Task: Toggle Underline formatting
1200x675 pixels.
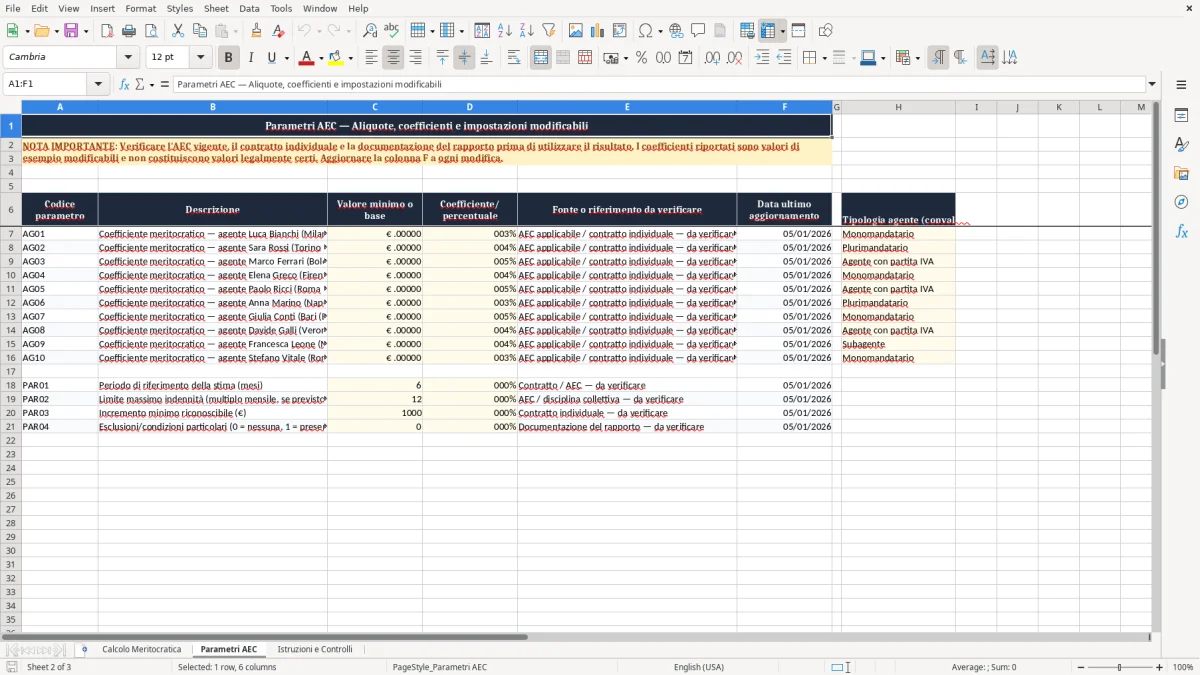Action: pos(271,58)
